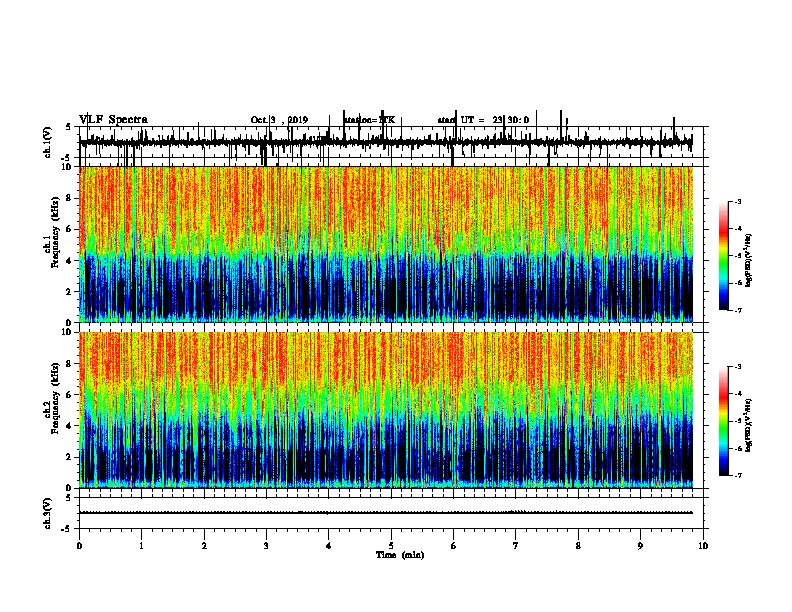This screenshot has width=792, height=612.
Task: Select the station label text in header
Action: (x=369, y=120)
